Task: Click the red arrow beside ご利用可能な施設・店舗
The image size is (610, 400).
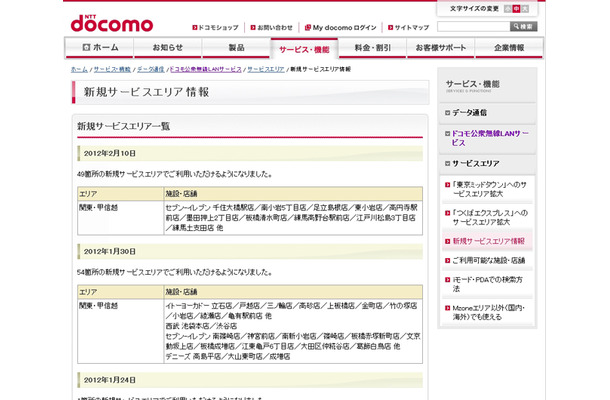Action: (x=447, y=260)
